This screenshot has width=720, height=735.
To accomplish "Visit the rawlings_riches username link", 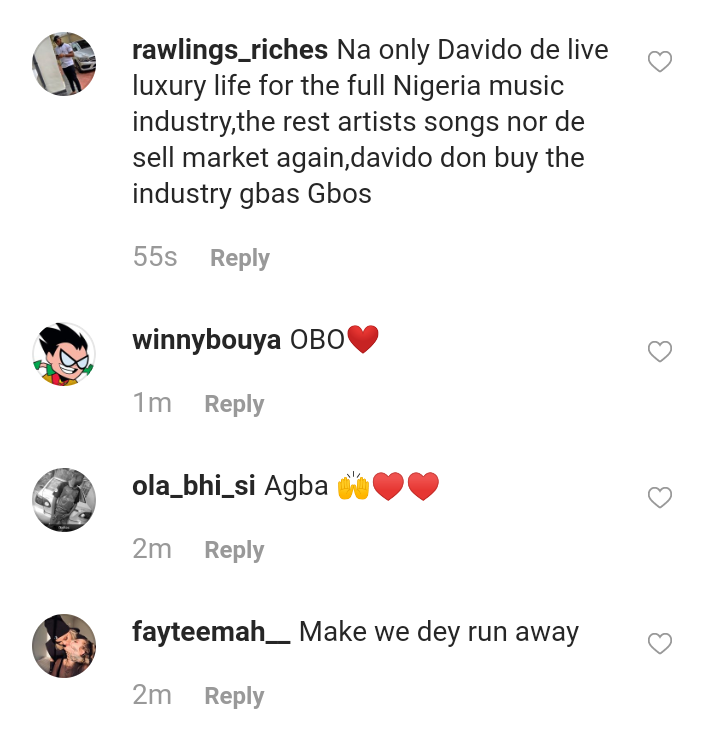I will click(230, 50).
